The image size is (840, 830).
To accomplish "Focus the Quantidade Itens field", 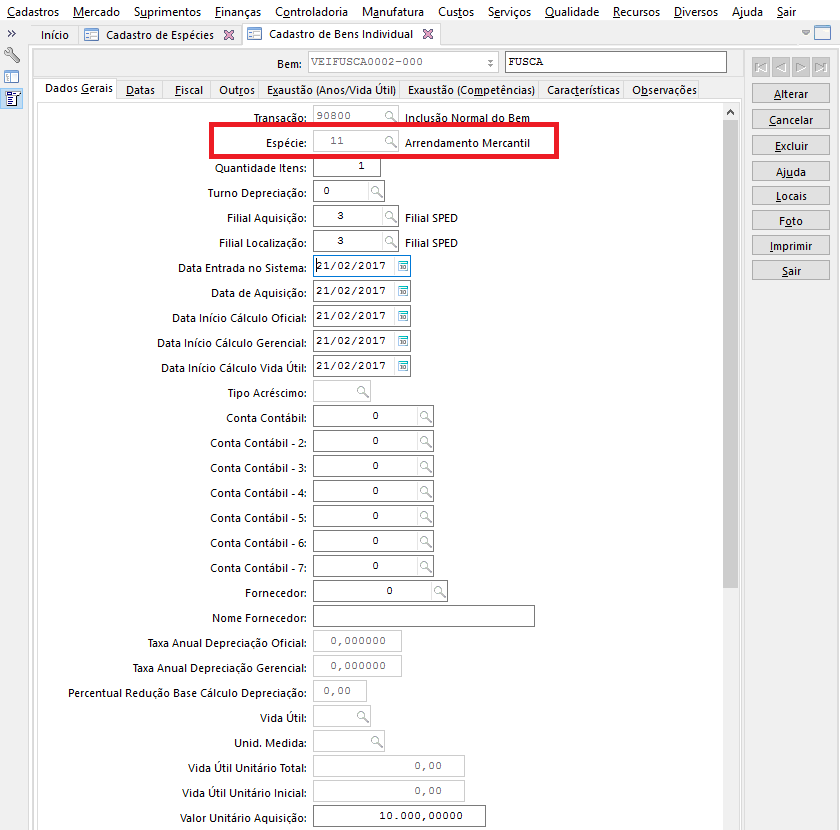I will [347, 166].
